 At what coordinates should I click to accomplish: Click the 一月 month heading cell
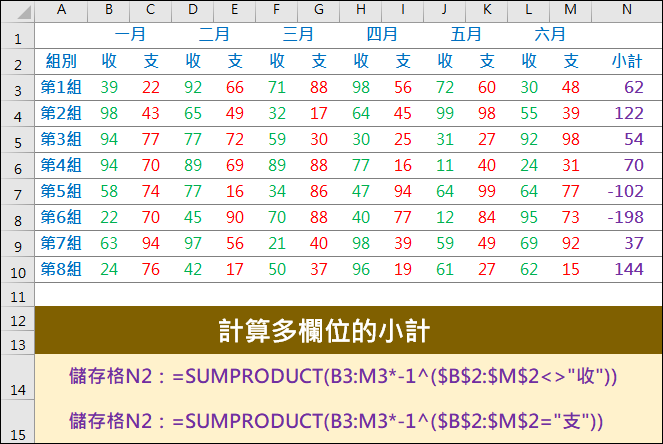tap(130, 35)
